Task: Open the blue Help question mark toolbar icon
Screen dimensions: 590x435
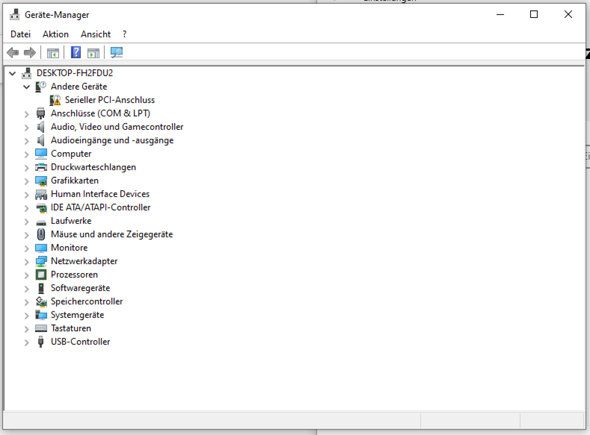Action: pyautogui.click(x=76, y=52)
